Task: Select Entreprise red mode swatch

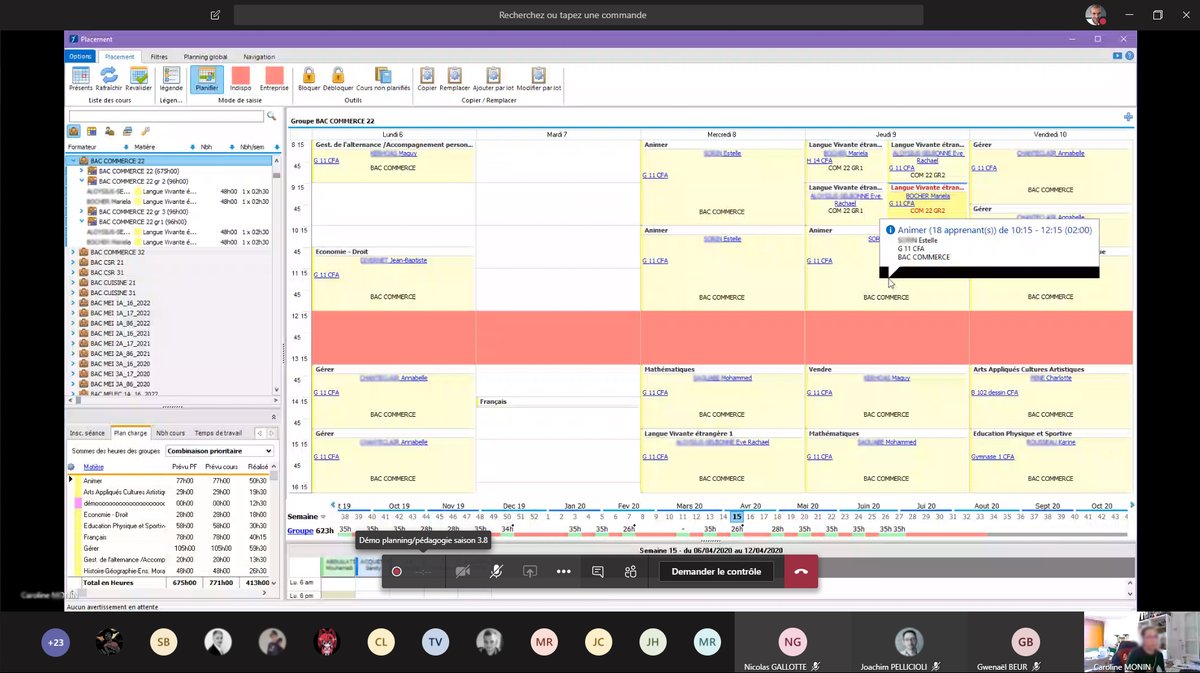Action: pyautogui.click(x=275, y=75)
